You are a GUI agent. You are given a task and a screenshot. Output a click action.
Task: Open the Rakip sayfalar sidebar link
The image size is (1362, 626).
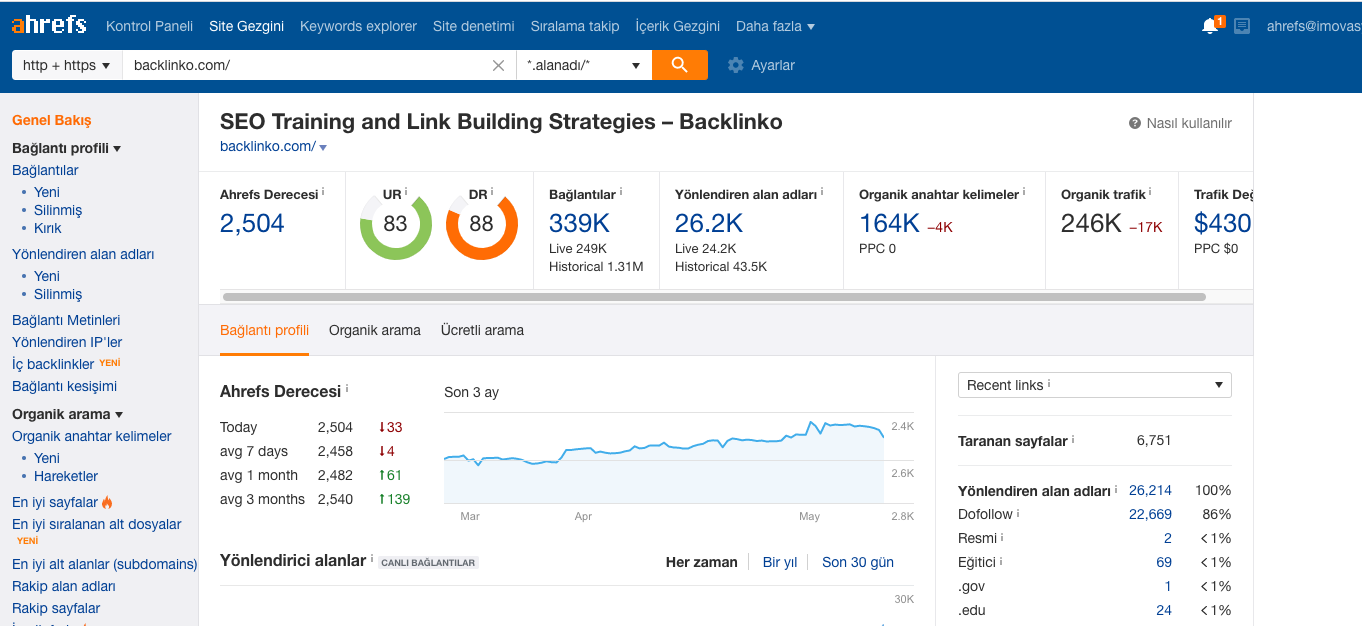(x=56, y=608)
